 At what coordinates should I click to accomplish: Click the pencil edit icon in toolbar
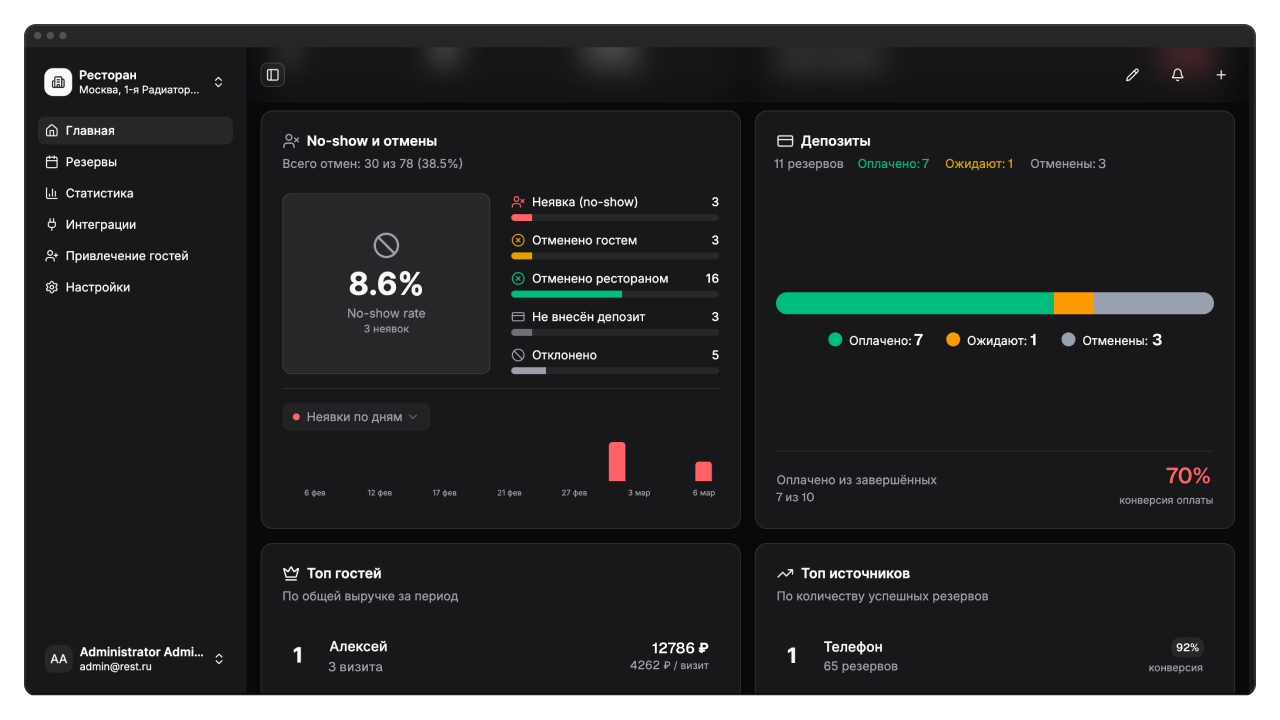(x=1132, y=74)
